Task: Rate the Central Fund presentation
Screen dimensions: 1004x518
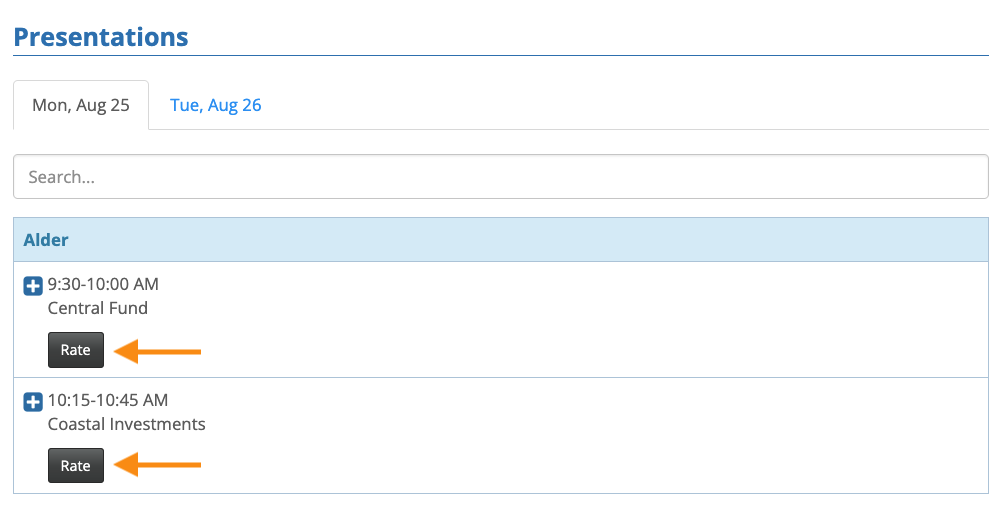Action: point(76,350)
